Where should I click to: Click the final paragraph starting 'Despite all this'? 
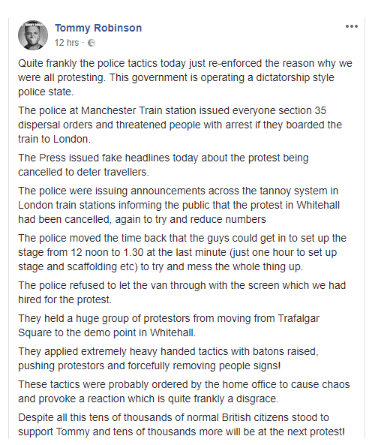pyautogui.click(x=181, y=424)
